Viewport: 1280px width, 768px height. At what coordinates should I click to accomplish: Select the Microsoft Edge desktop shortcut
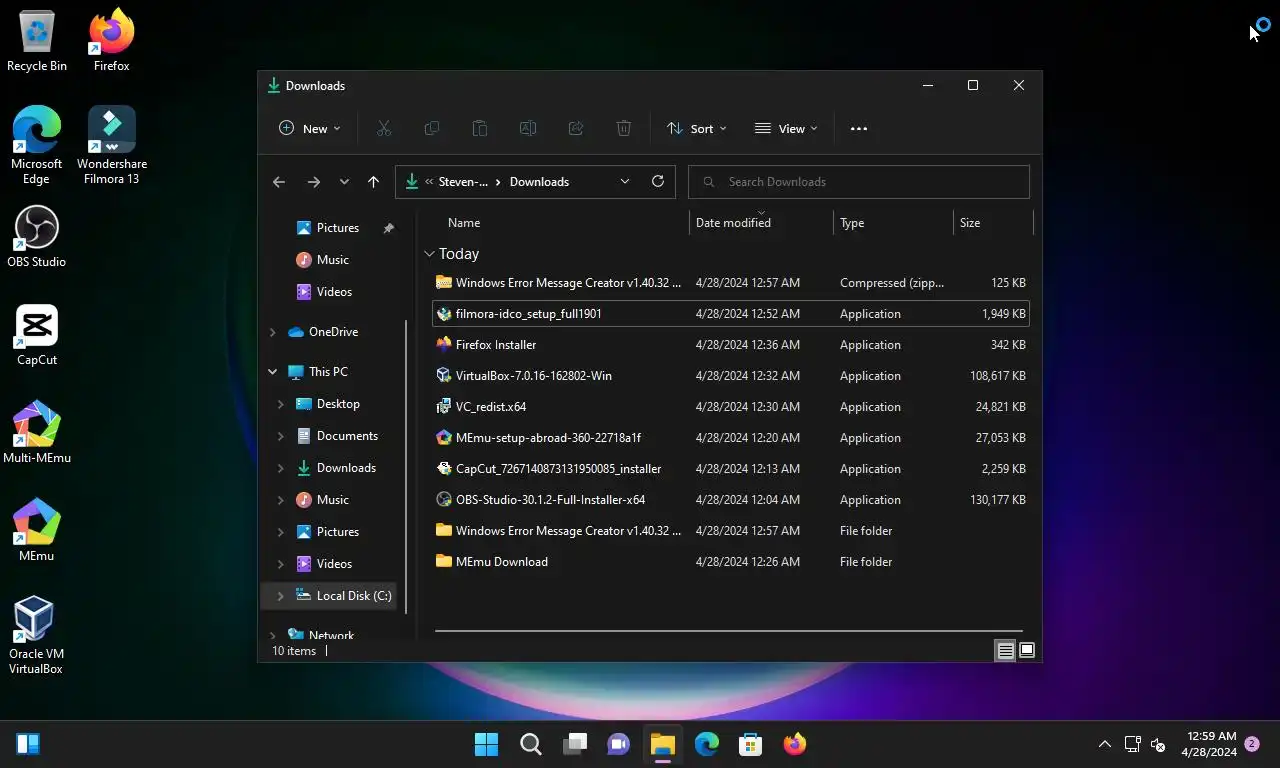tap(37, 146)
